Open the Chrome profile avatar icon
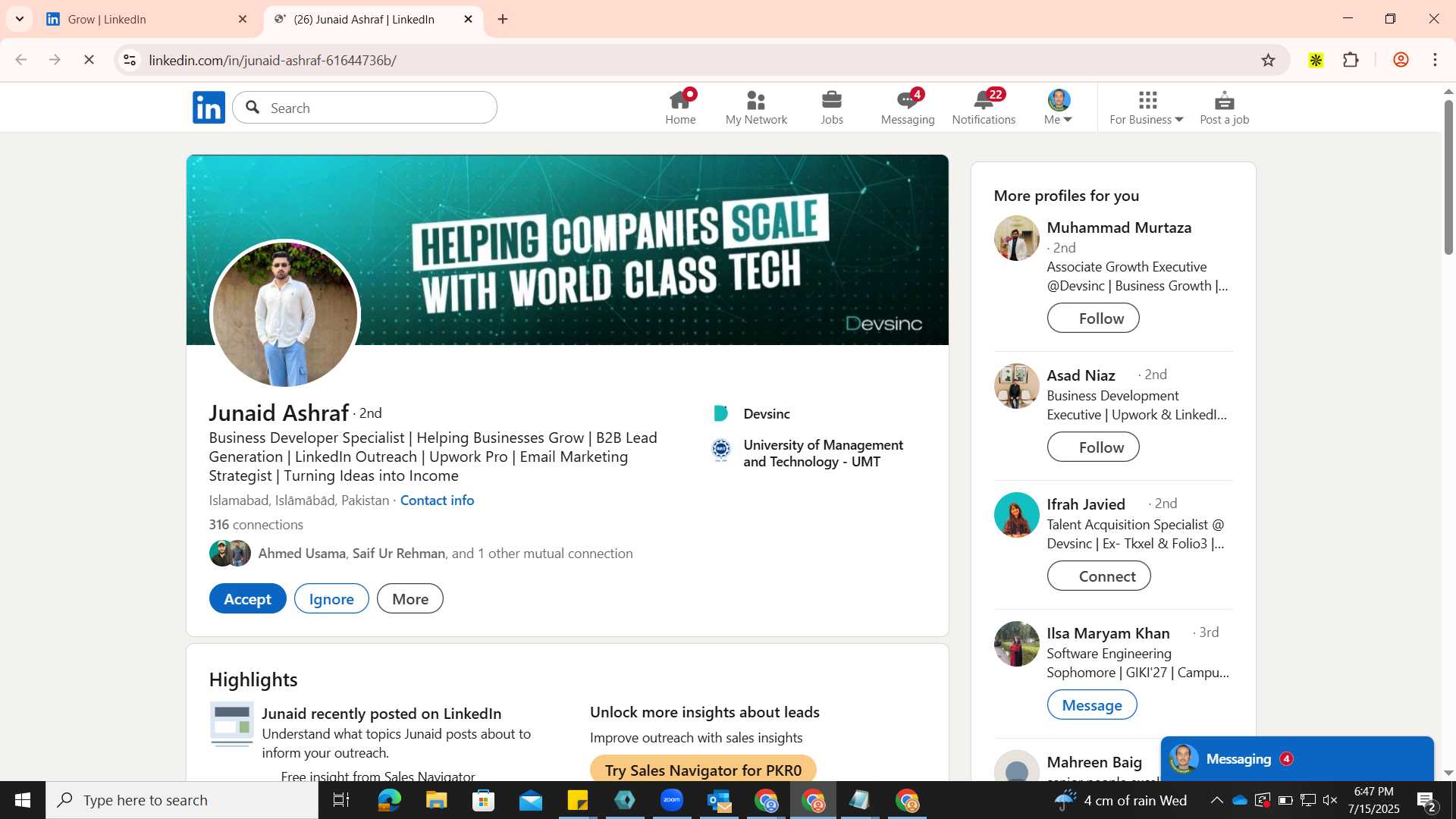The image size is (1456, 819). [1401, 60]
